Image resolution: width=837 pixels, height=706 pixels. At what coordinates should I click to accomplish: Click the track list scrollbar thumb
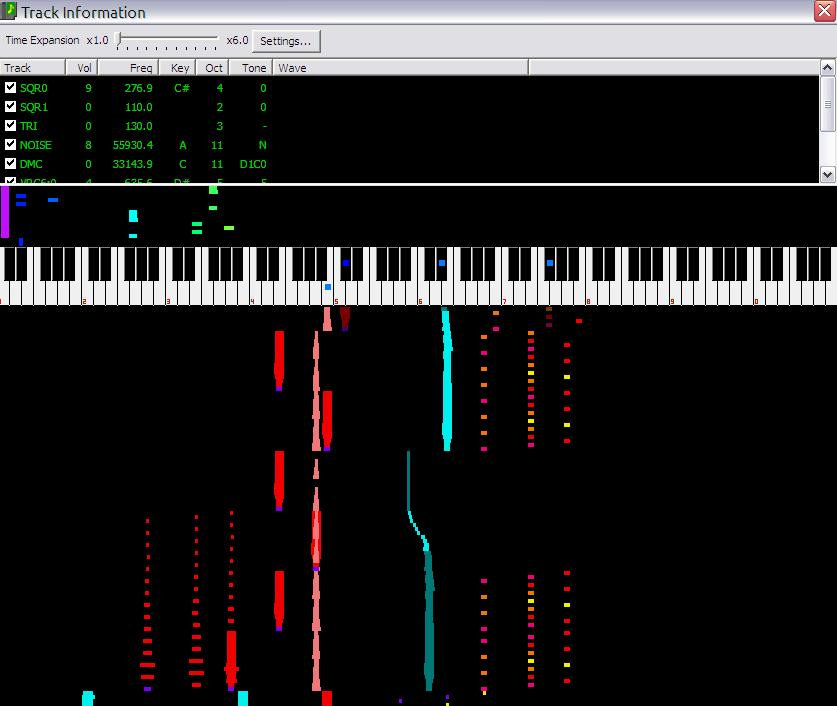(827, 104)
